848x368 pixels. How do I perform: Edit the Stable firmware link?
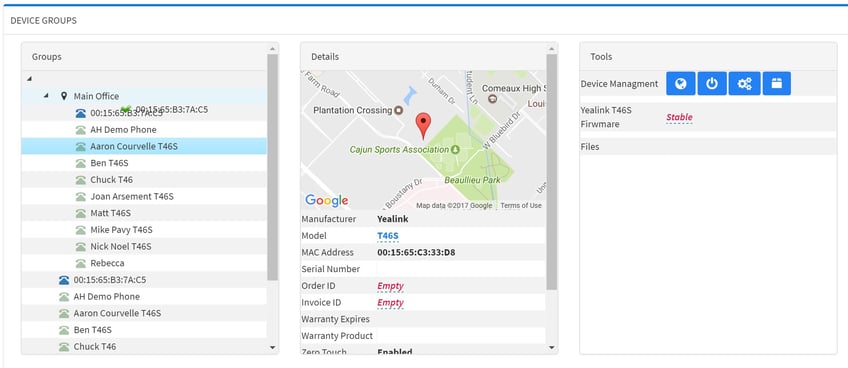tap(679, 117)
